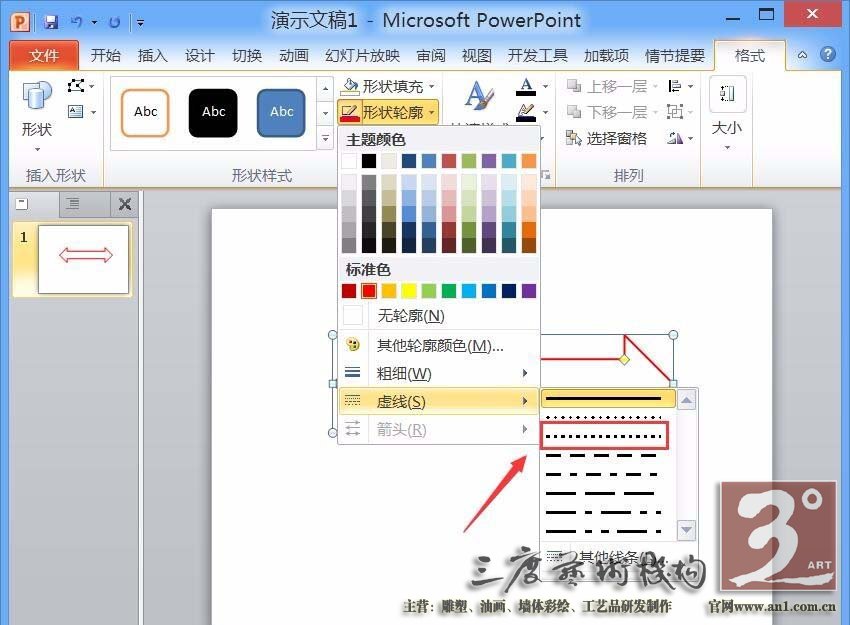Choose the round dot dash style
The height and width of the screenshot is (625, 850).
604,418
